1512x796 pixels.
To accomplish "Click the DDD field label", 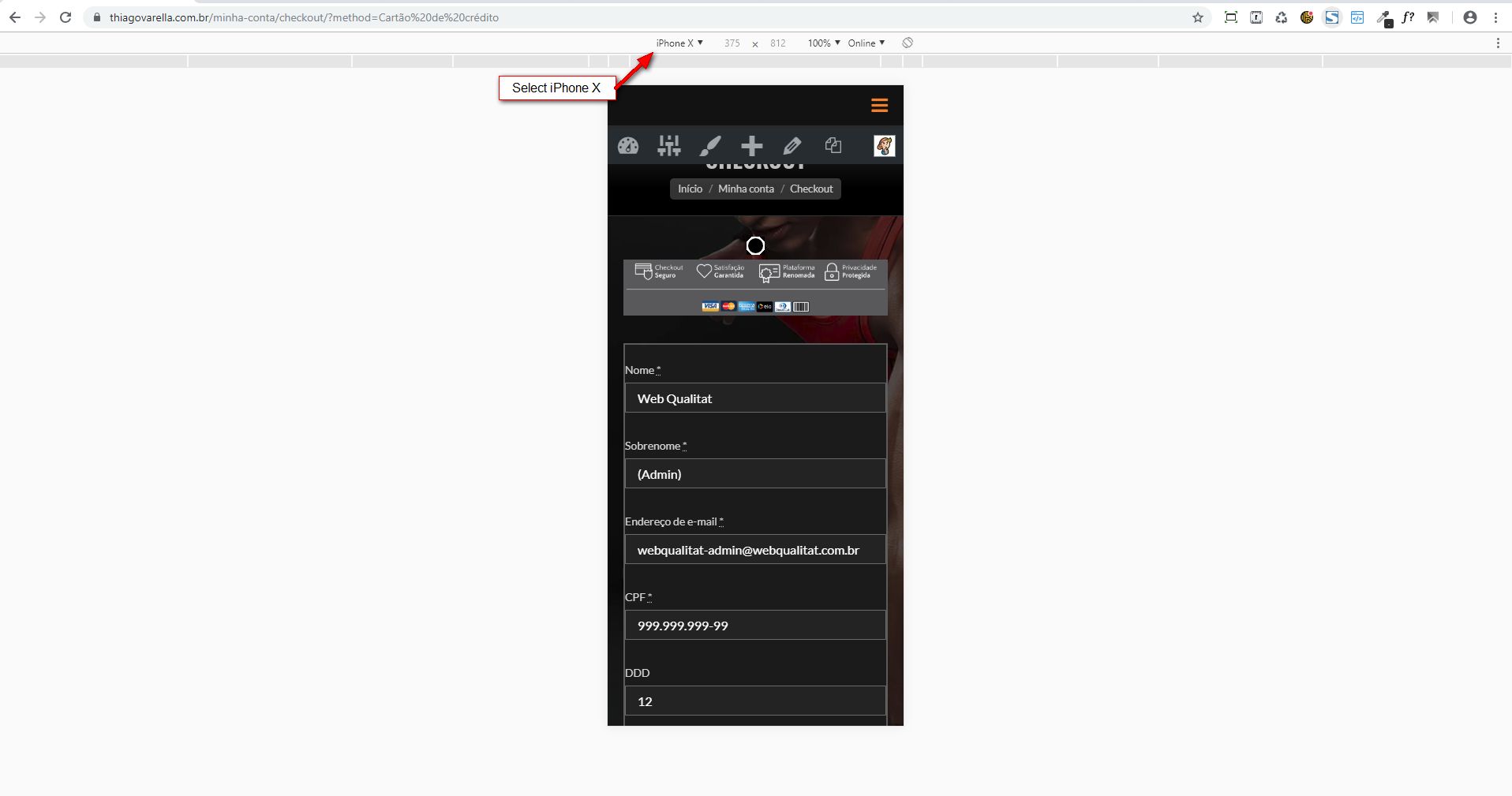I will click(637, 673).
